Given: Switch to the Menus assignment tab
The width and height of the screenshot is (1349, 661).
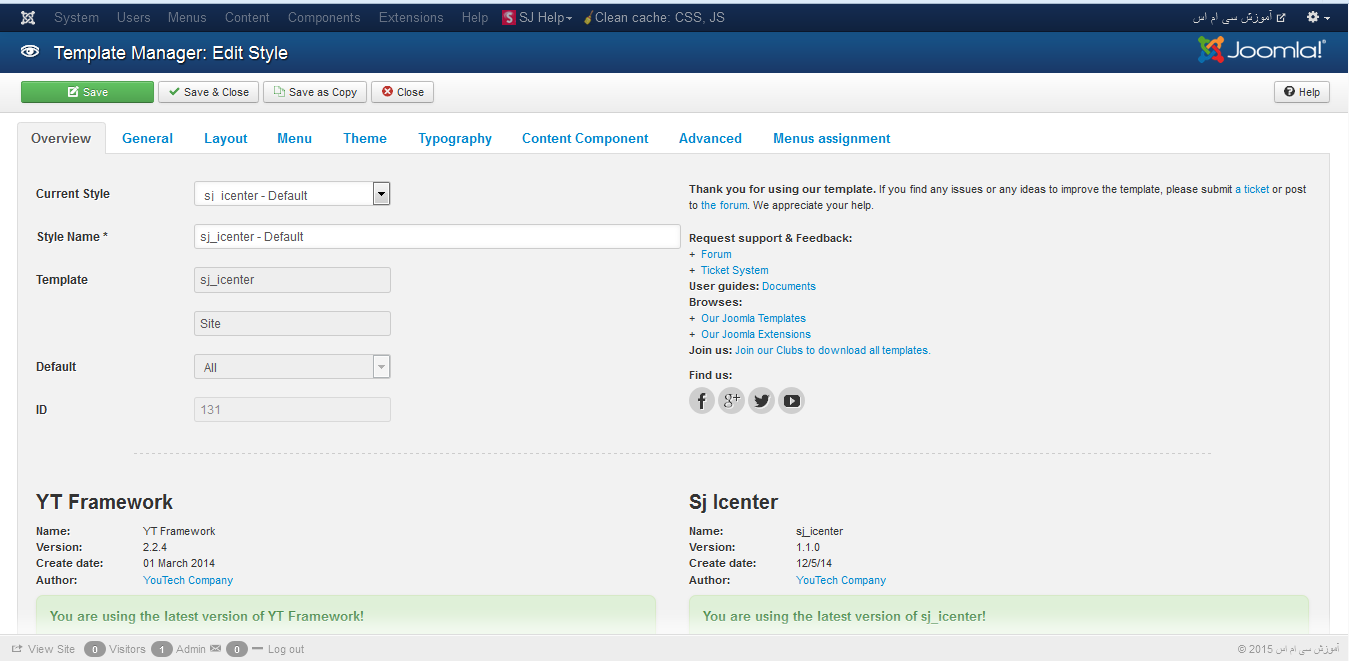Looking at the screenshot, I should [832, 139].
